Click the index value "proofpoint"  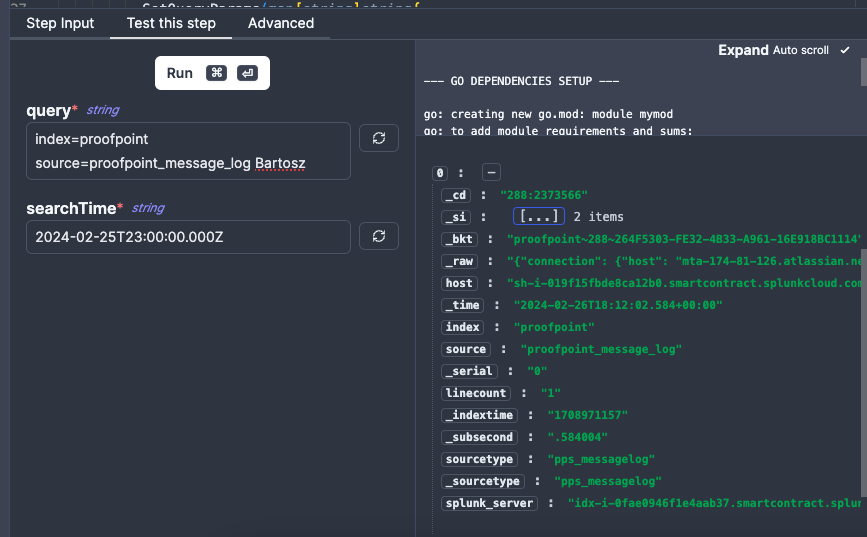tap(554, 327)
